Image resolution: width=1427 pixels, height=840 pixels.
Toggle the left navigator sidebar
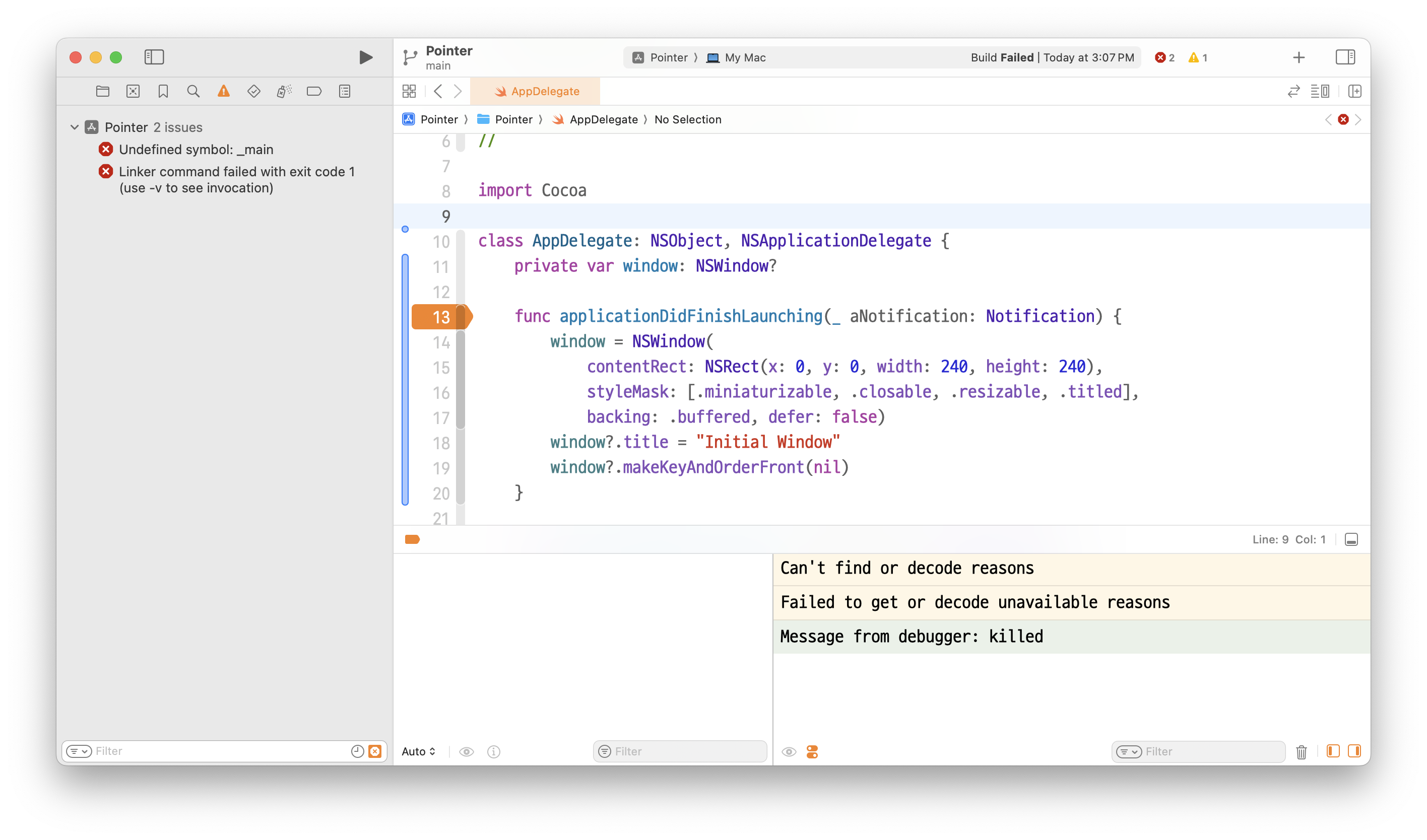(154, 57)
